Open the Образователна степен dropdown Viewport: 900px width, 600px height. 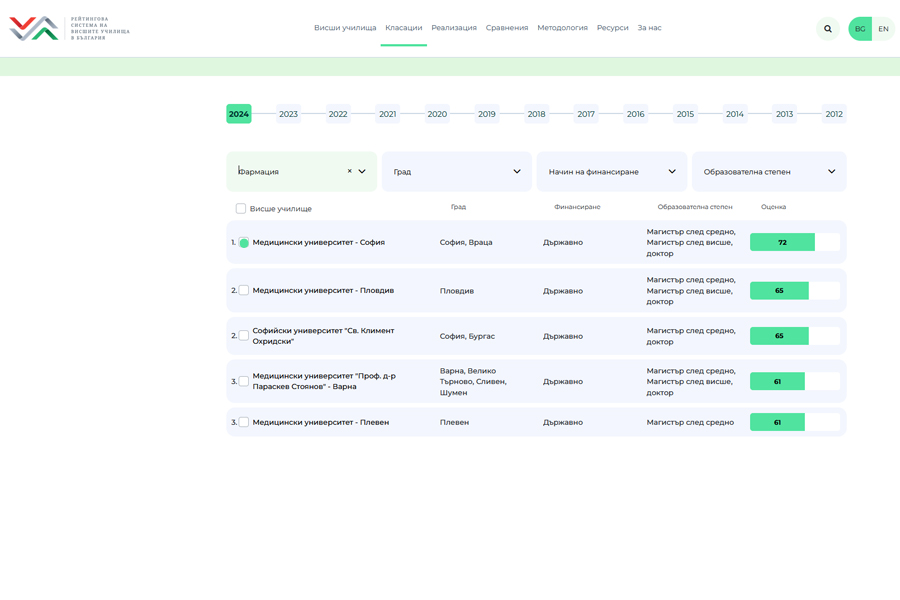point(769,172)
